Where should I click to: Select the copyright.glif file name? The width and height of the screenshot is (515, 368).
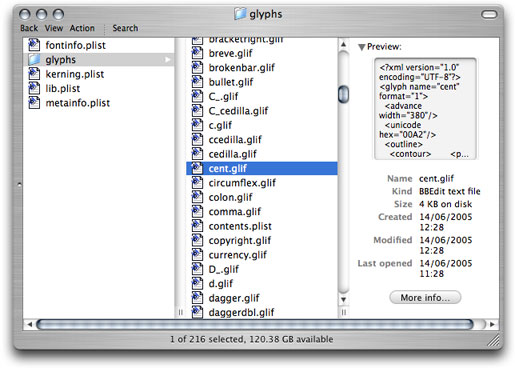[x=240, y=240]
